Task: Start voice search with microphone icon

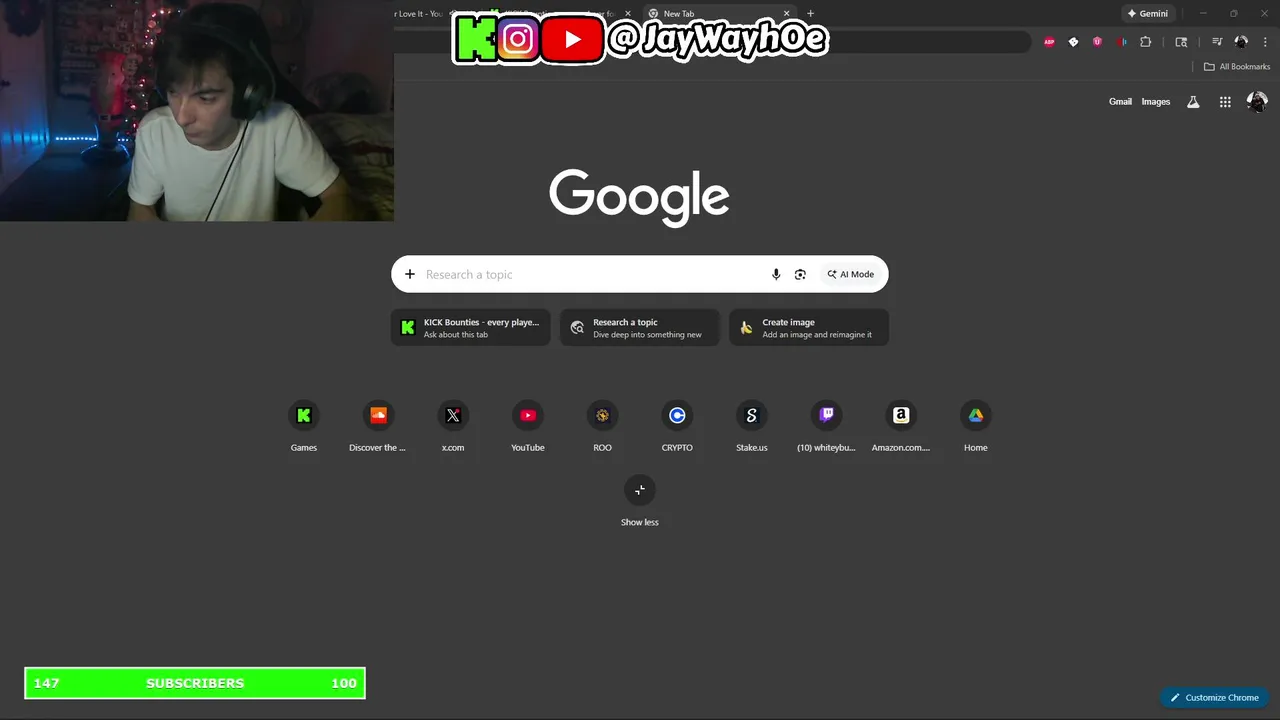Action: [x=776, y=274]
